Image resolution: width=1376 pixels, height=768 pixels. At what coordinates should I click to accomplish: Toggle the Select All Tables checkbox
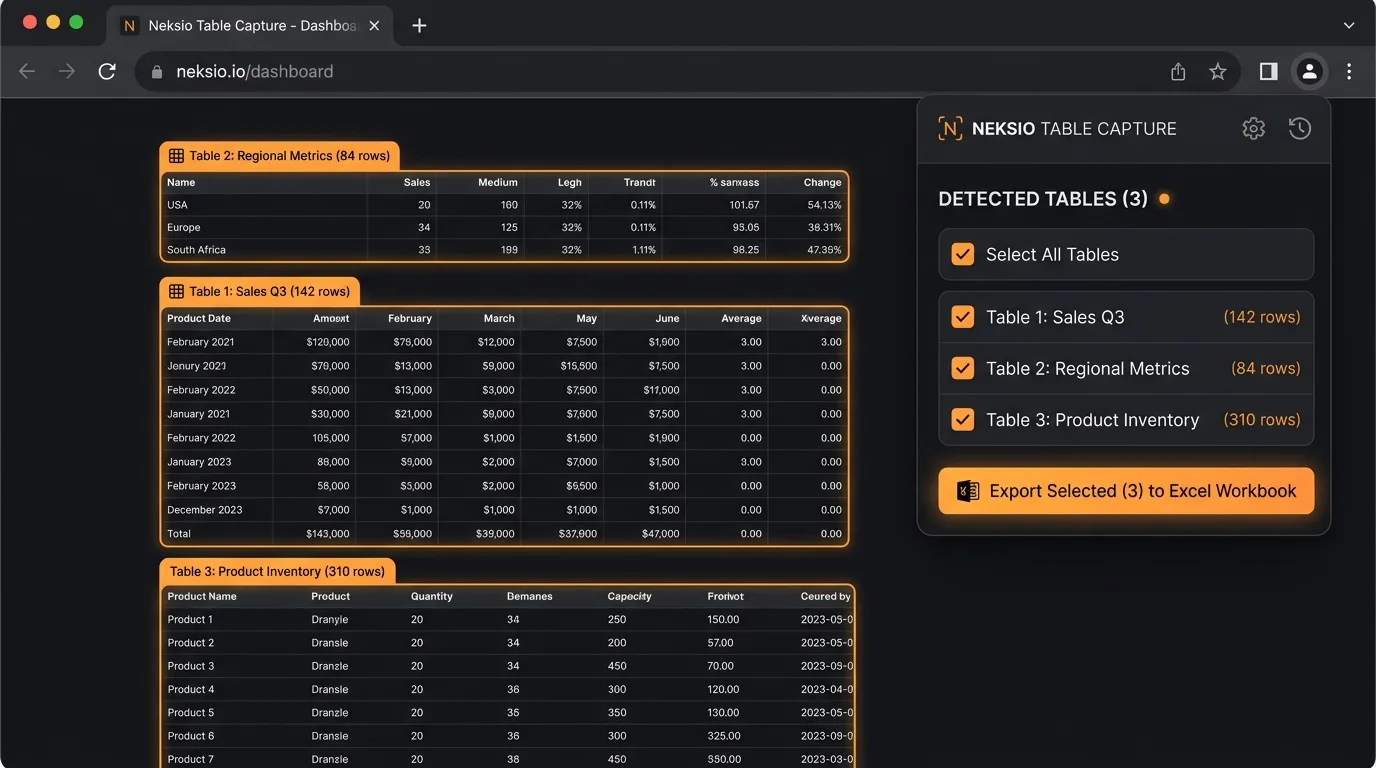[962, 254]
